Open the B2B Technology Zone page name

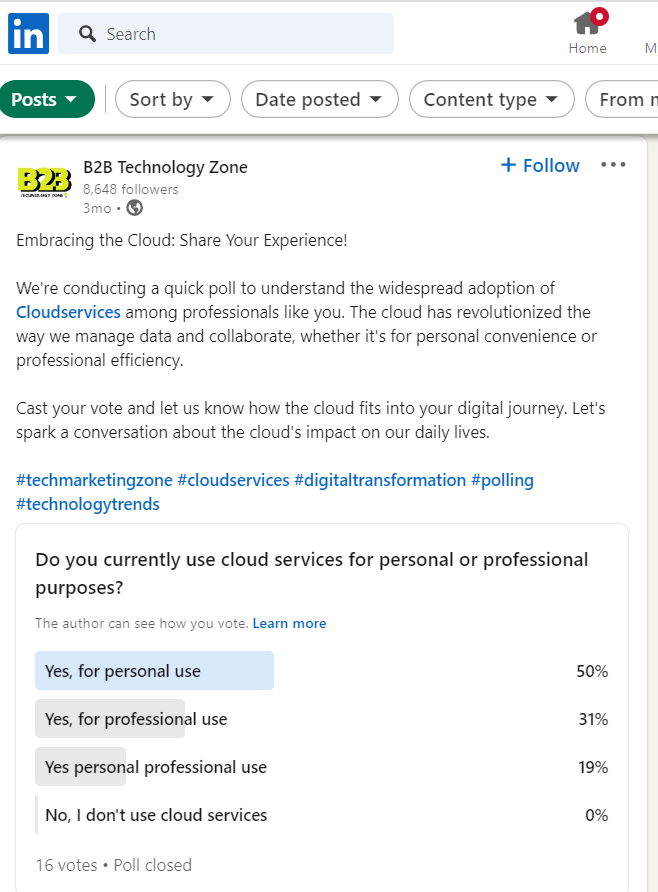(165, 167)
